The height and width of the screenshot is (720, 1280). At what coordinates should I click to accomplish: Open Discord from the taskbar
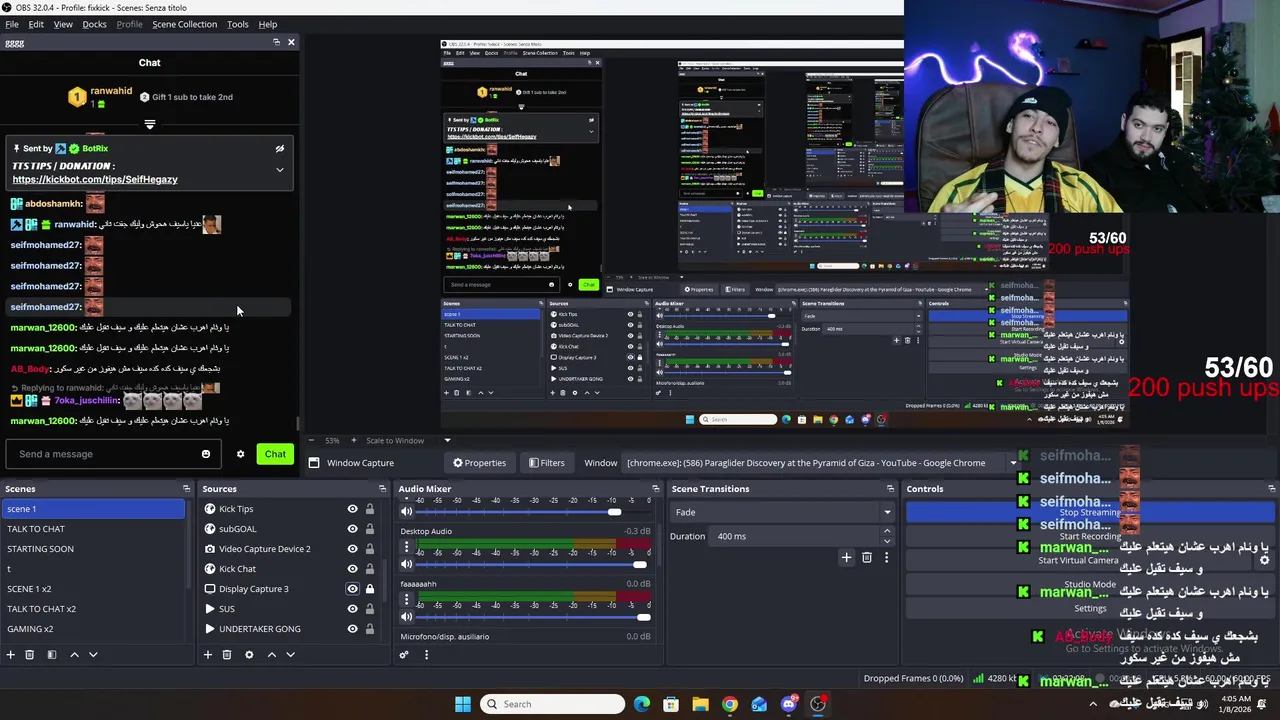click(789, 704)
